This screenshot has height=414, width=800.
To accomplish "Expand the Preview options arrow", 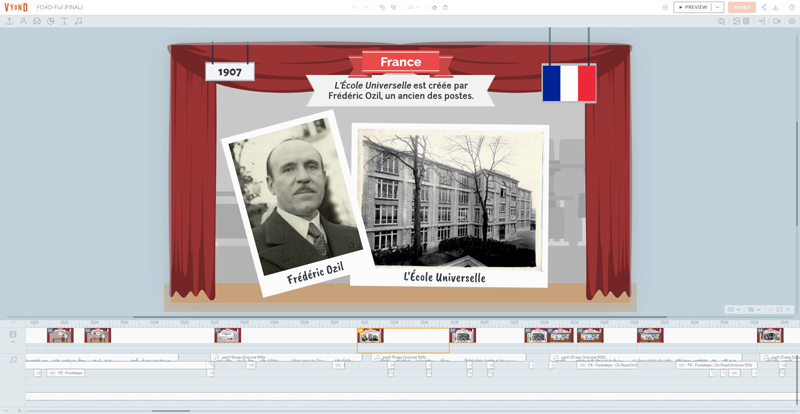I will 718,7.
